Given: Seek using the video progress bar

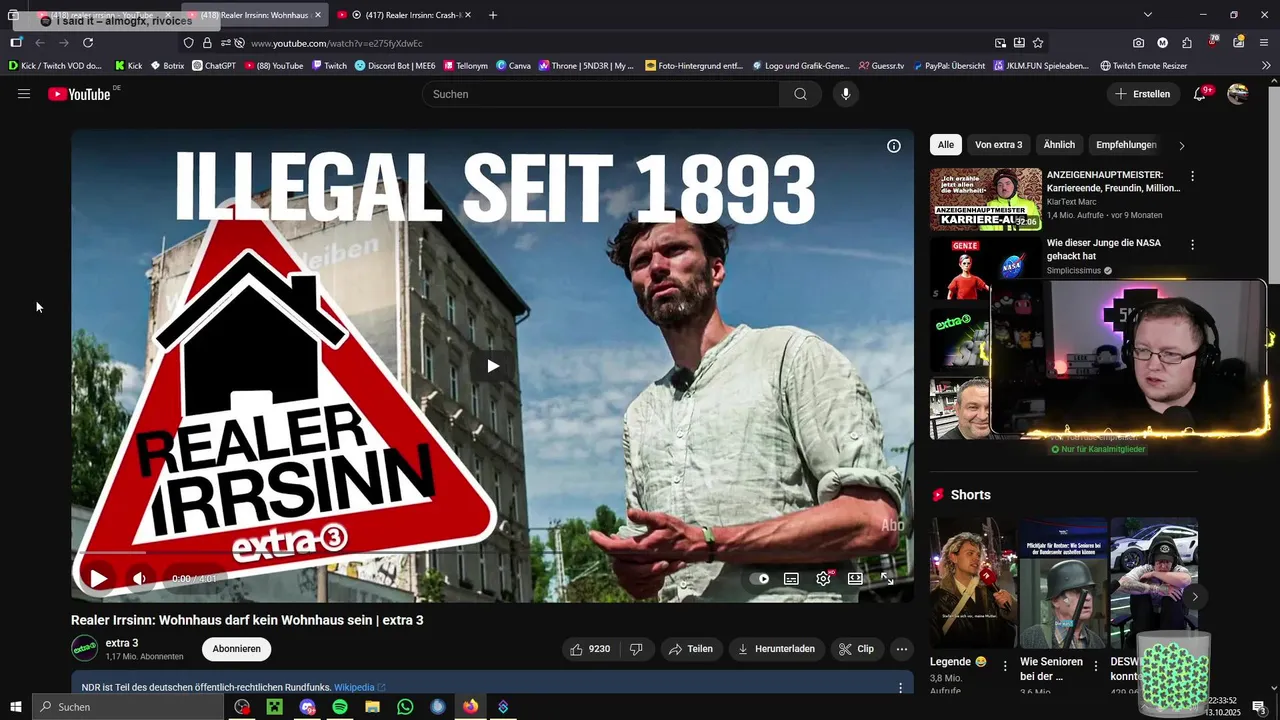Looking at the screenshot, I should point(492,553).
